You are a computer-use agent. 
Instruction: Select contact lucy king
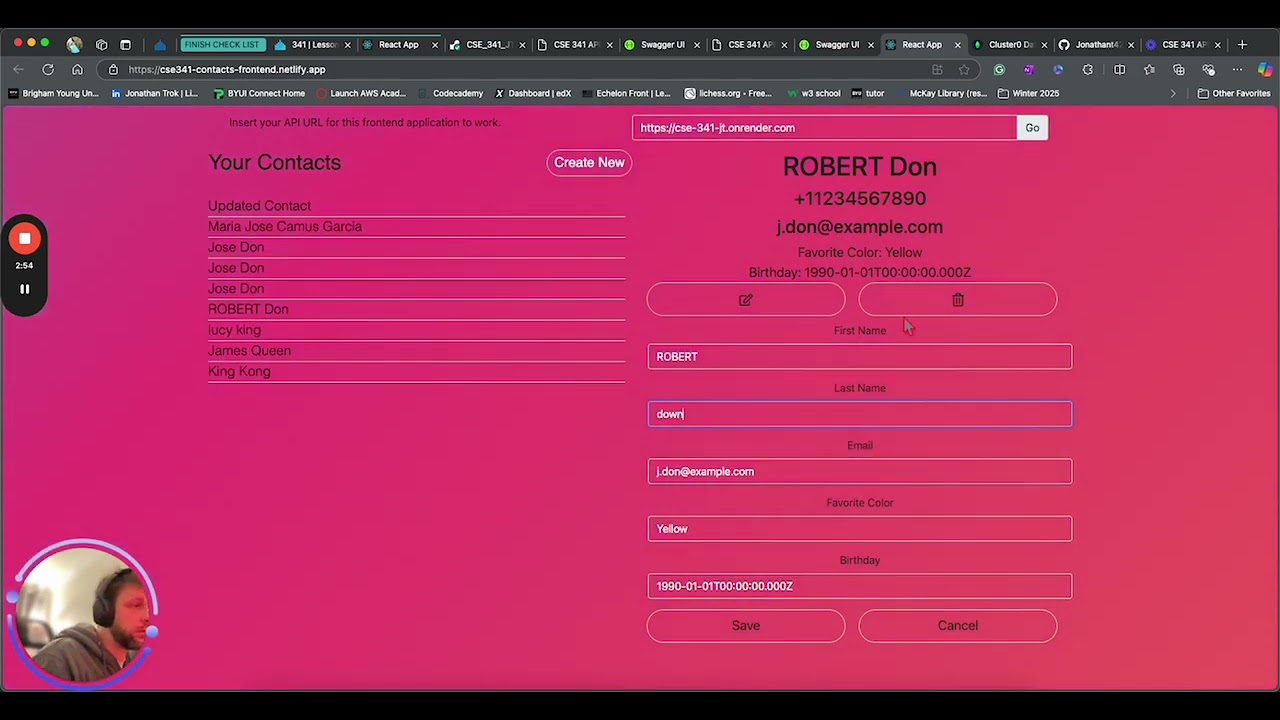pyautogui.click(x=416, y=330)
